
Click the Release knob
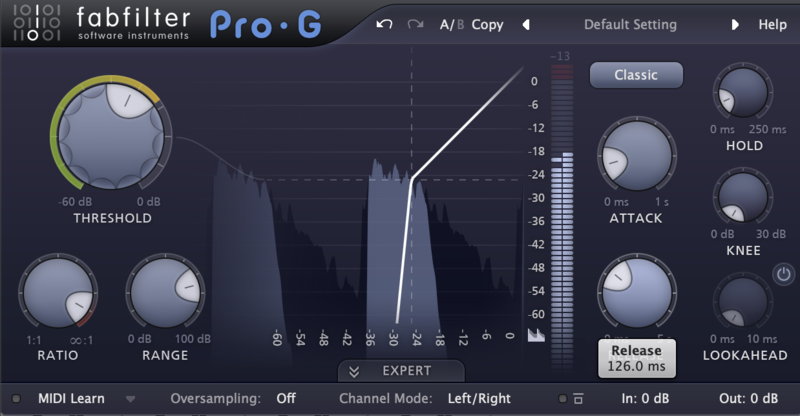coord(636,293)
